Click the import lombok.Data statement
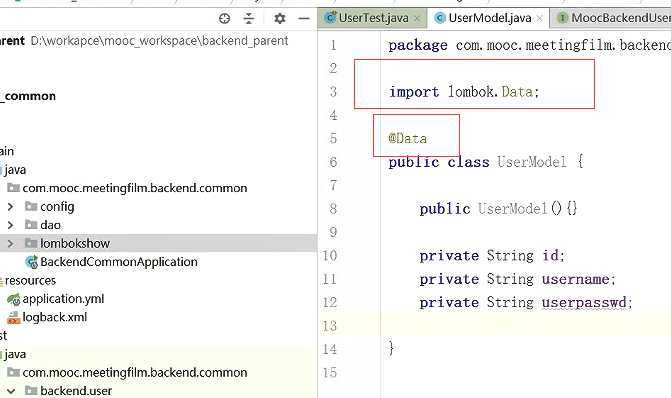This screenshot has width=671, height=398. [464, 92]
